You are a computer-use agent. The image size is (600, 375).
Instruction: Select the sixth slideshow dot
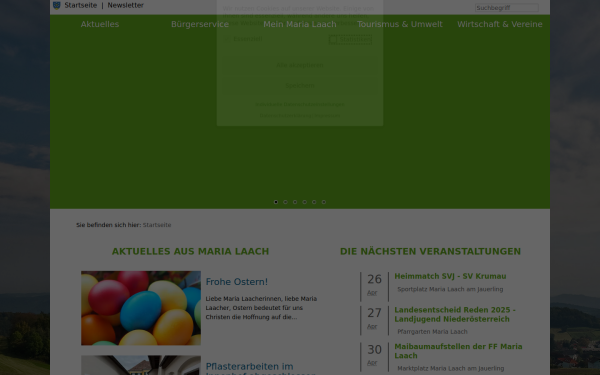[x=324, y=202]
